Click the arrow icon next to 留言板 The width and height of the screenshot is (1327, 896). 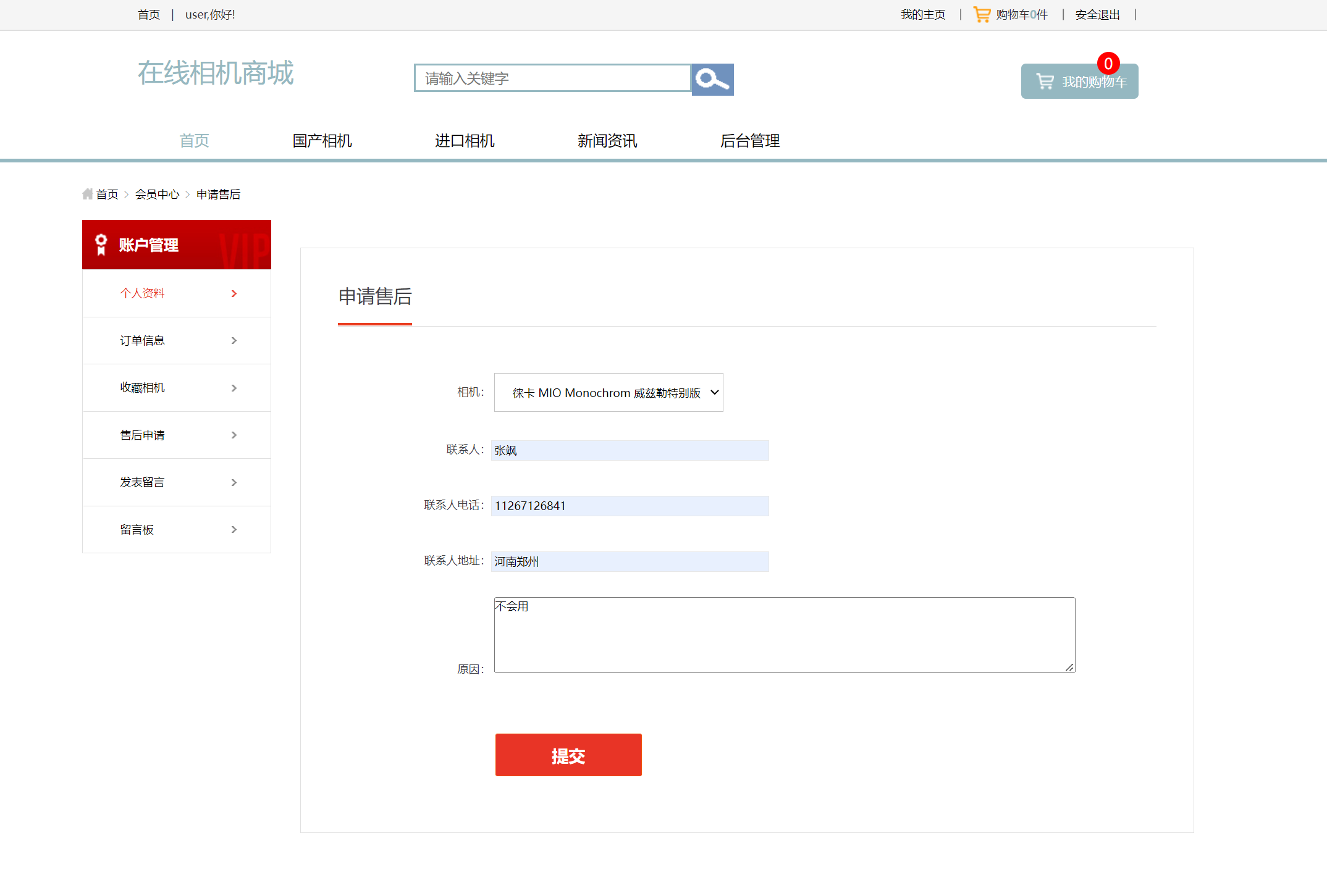tap(234, 529)
